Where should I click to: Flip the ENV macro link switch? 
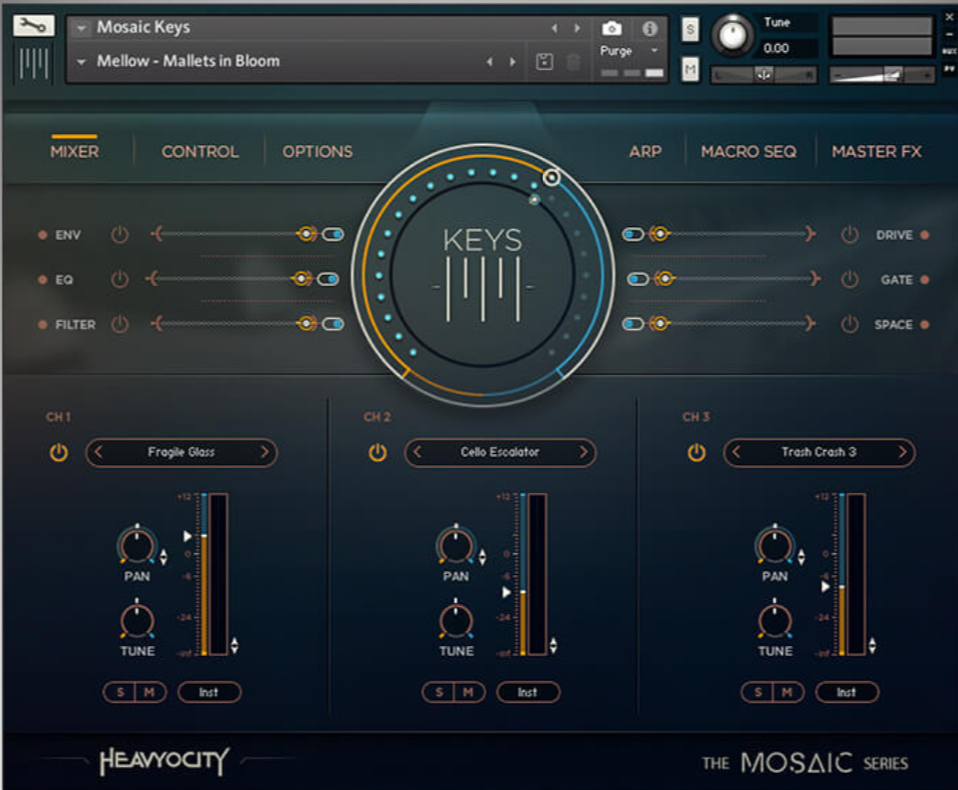pos(333,234)
